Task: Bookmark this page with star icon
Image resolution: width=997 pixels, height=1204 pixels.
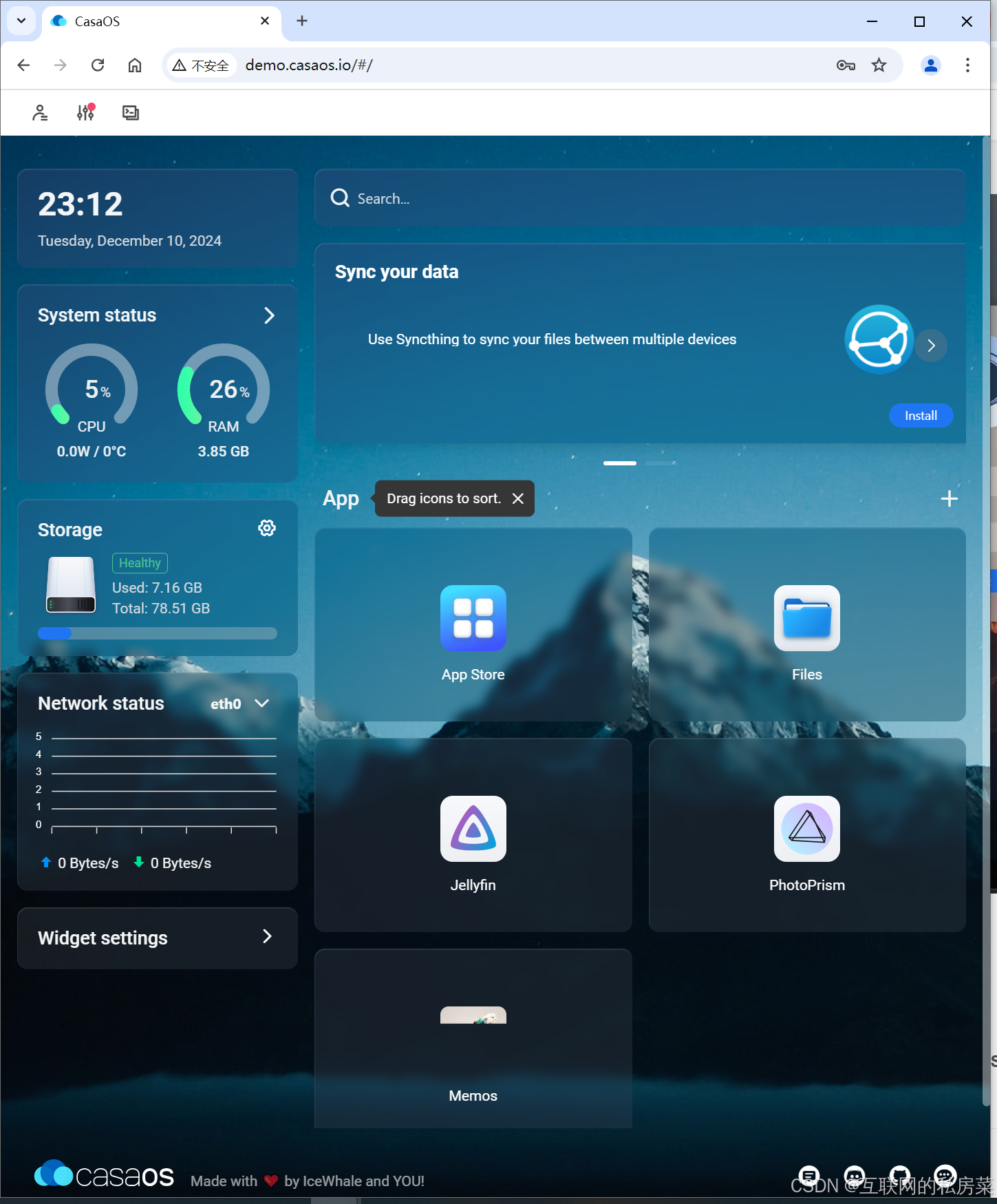Action: 879,65
